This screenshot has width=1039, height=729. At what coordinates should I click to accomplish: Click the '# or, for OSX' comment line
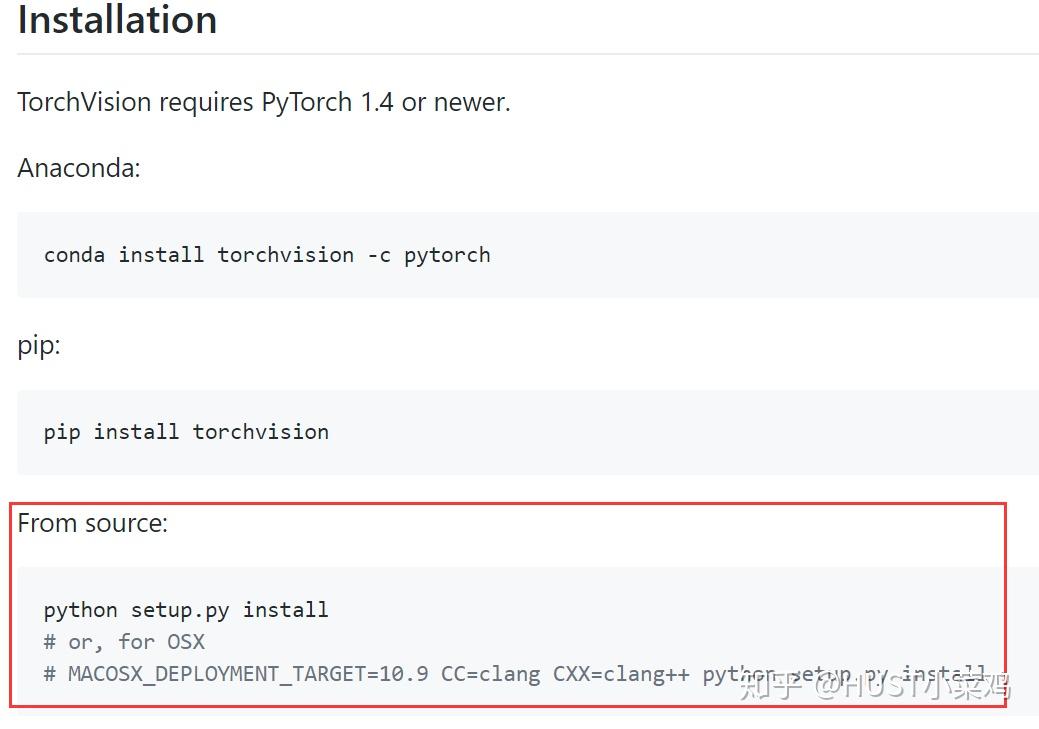124,642
